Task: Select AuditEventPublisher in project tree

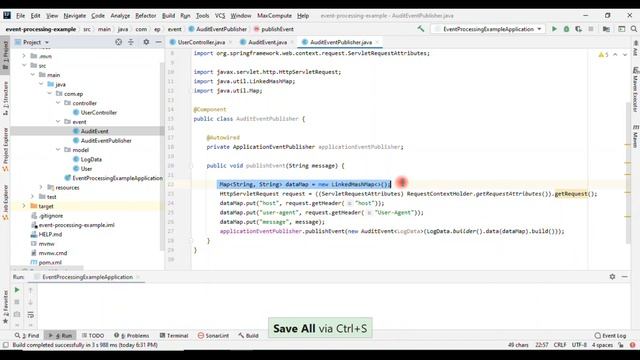Action: (106, 140)
